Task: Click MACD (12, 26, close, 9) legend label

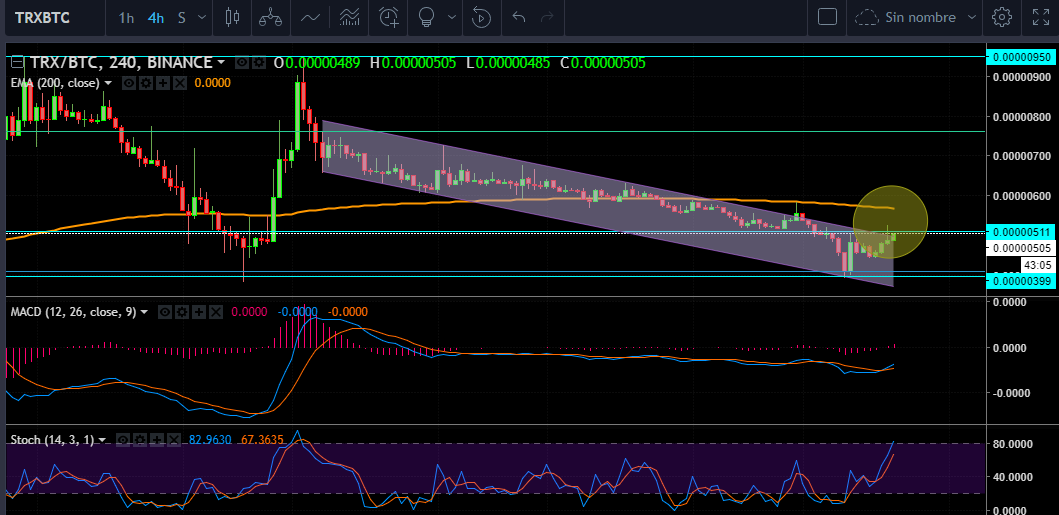Action: click(x=73, y=312)
